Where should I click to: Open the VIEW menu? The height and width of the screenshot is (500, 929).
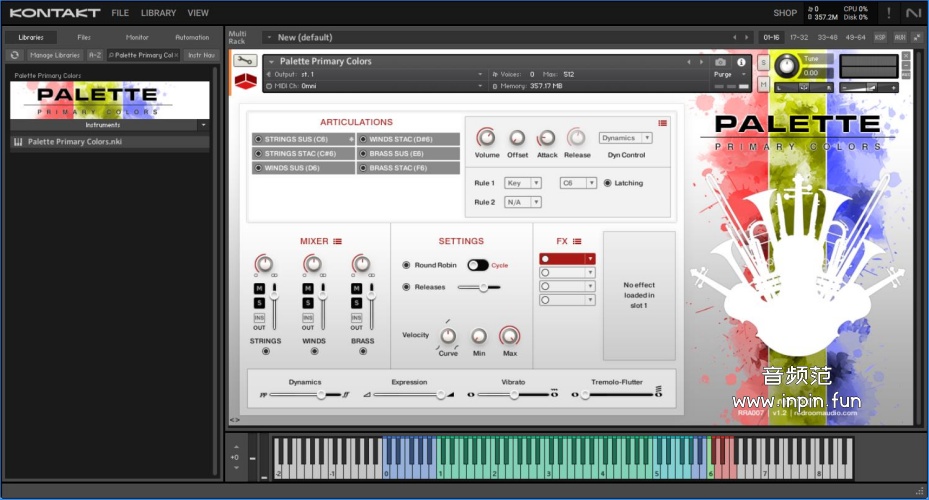[x=198, y=13]
